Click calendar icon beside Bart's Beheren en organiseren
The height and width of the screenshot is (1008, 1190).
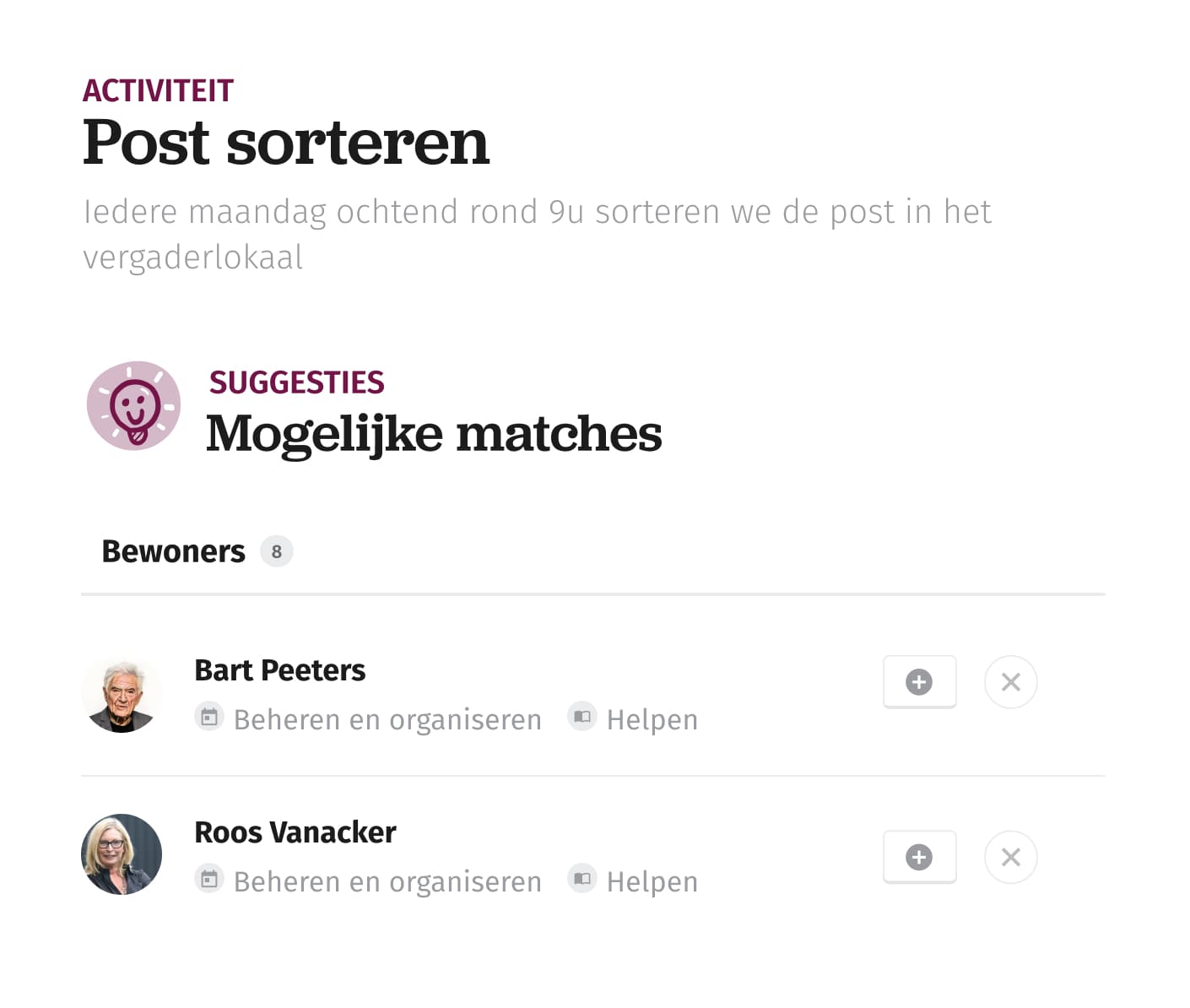tap(209, 717)
